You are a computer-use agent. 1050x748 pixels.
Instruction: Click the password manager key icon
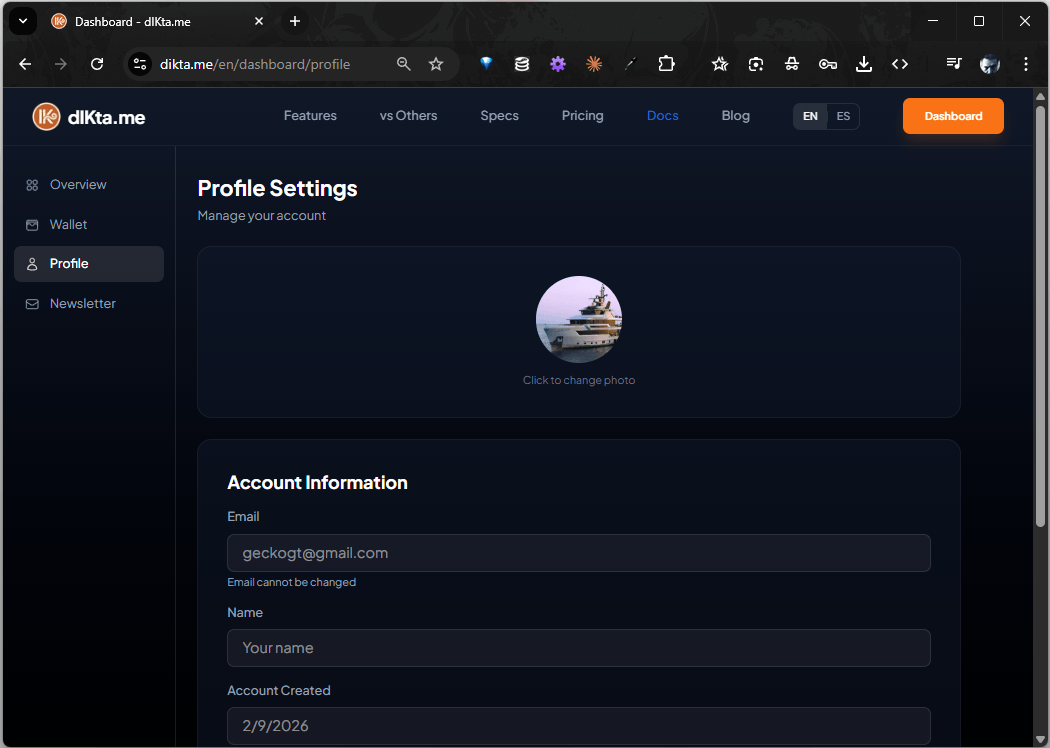click(x=828, y=63)
